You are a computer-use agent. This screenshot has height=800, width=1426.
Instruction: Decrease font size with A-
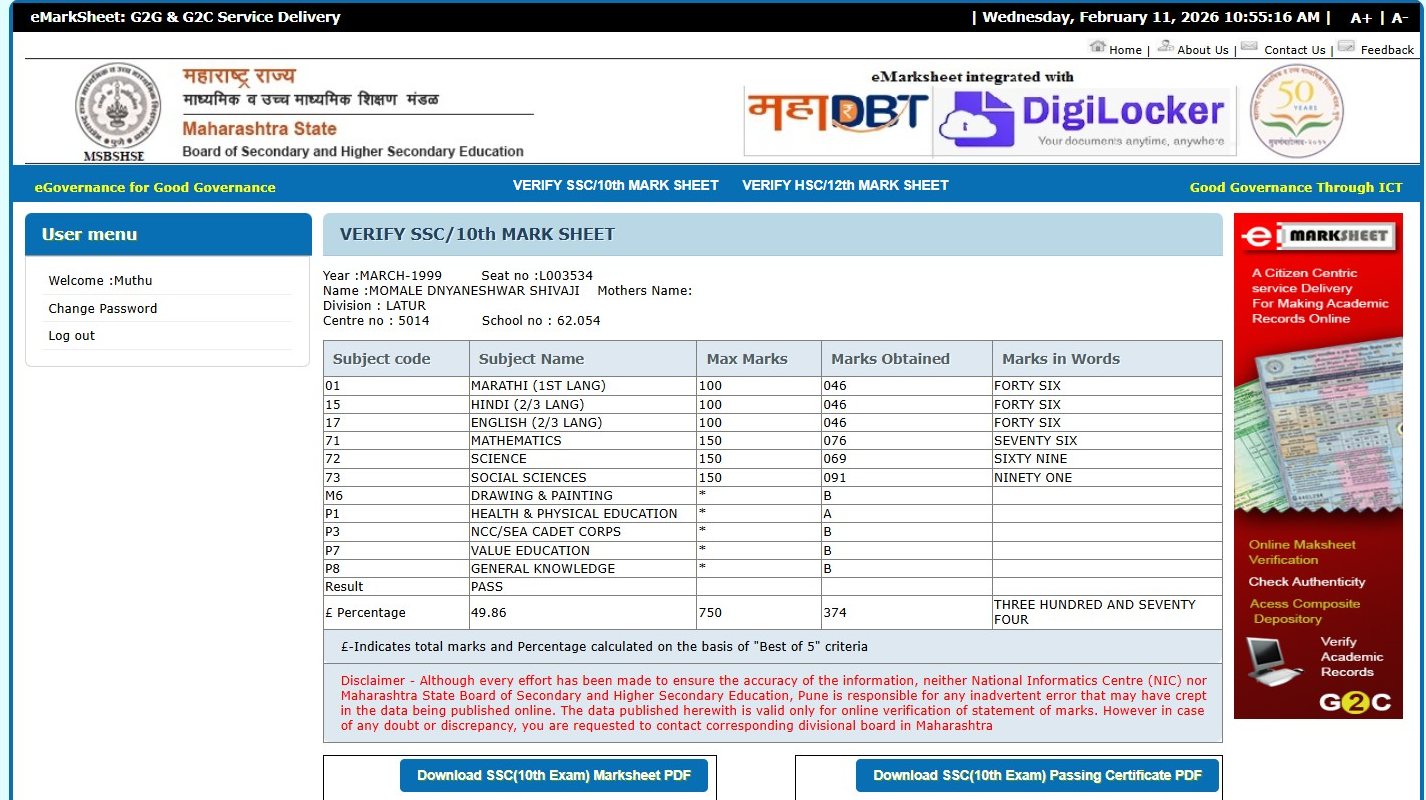[x=1399, y=18]
